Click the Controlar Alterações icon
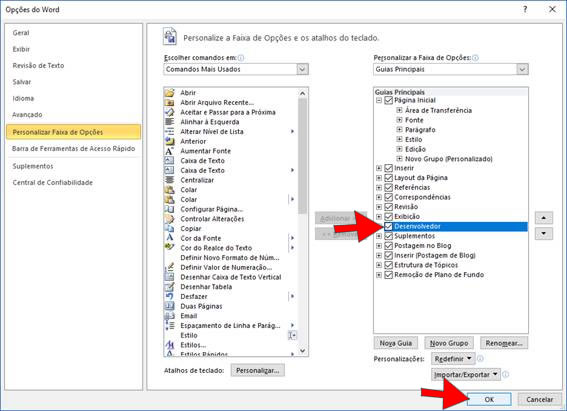 coord(169,219)
